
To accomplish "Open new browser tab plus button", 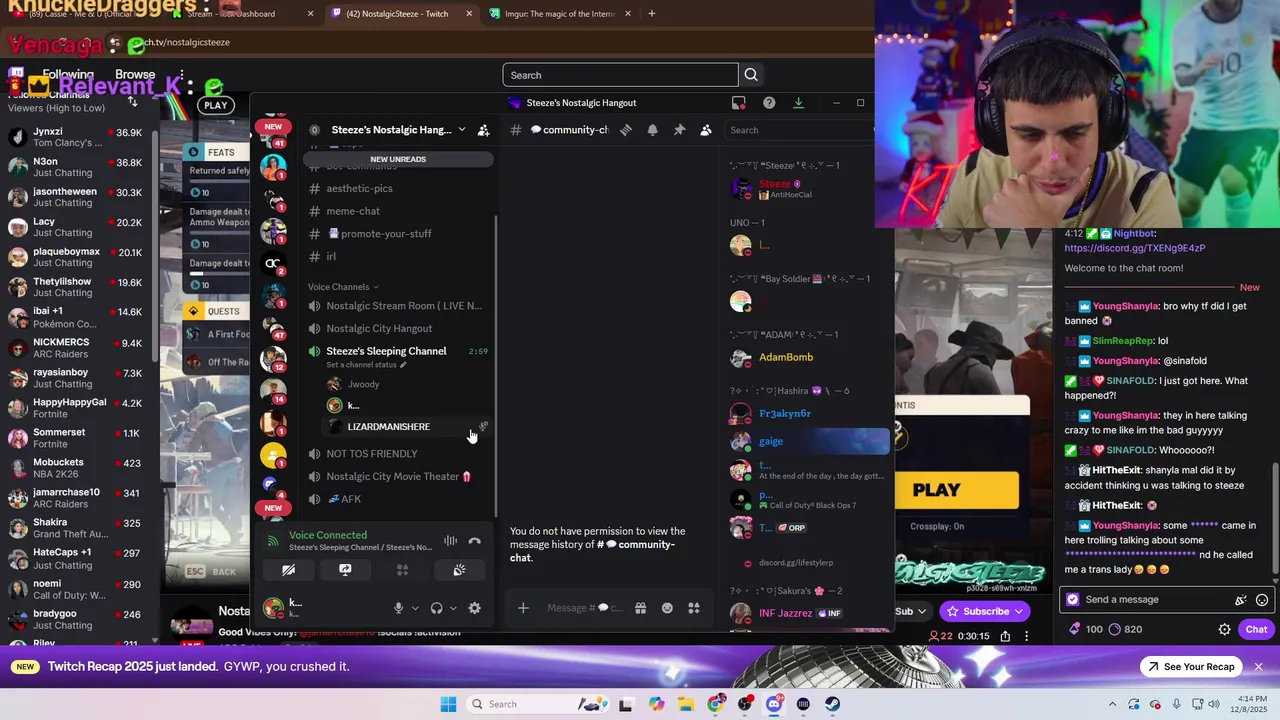I will point(652,14).
